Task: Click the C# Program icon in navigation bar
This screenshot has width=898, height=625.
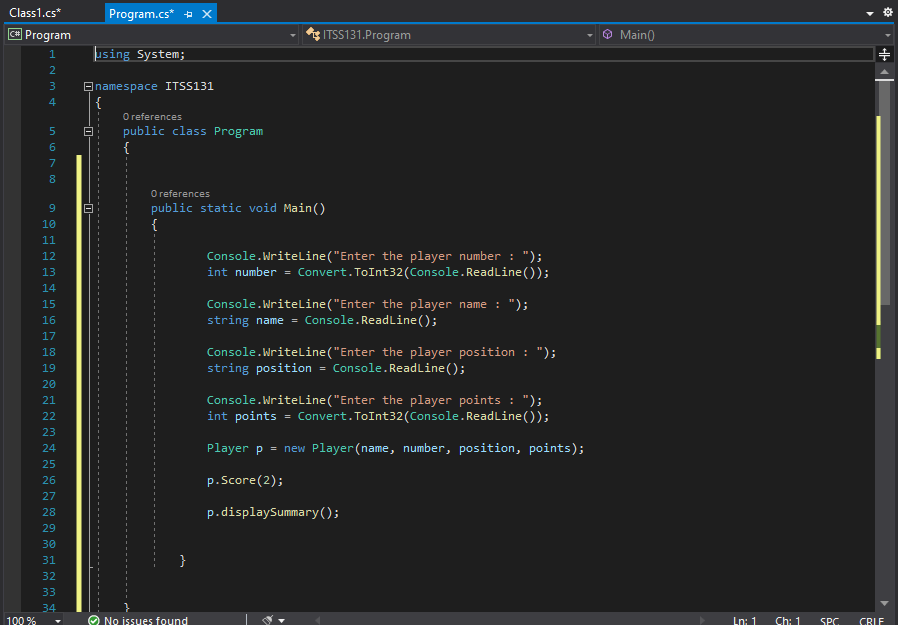Action: coord(12,33)
